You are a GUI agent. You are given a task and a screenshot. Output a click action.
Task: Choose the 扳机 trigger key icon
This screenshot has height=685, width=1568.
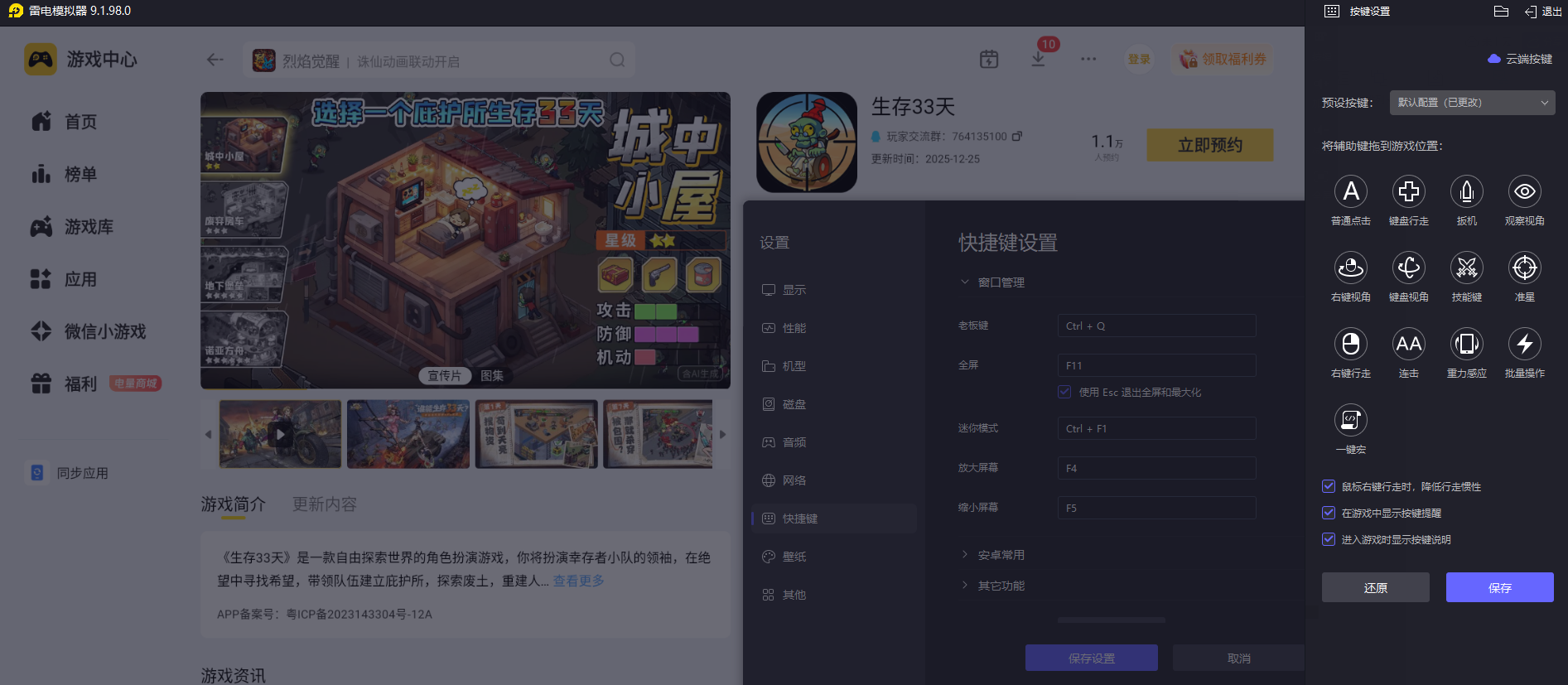pyautogui.click(x=1466, y=191)
